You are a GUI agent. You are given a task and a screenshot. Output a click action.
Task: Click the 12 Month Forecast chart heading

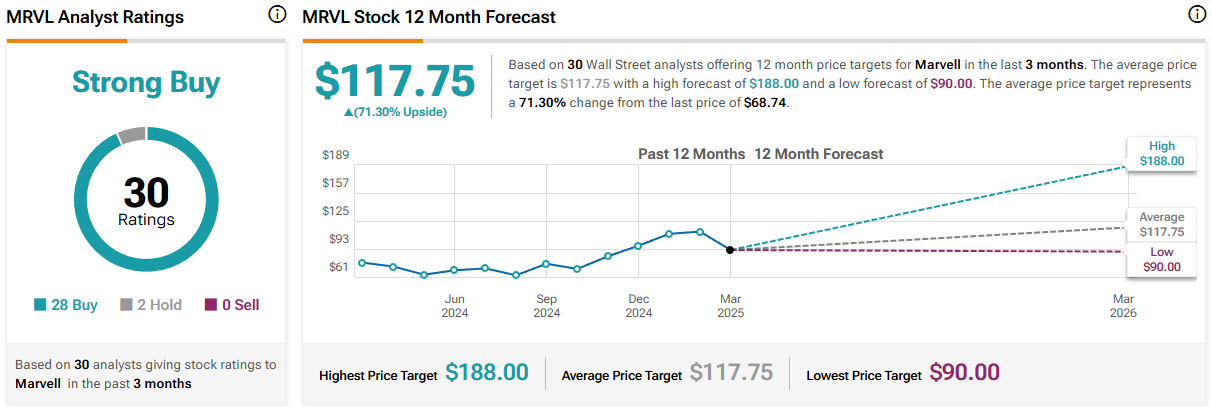(x=818, y=154)
